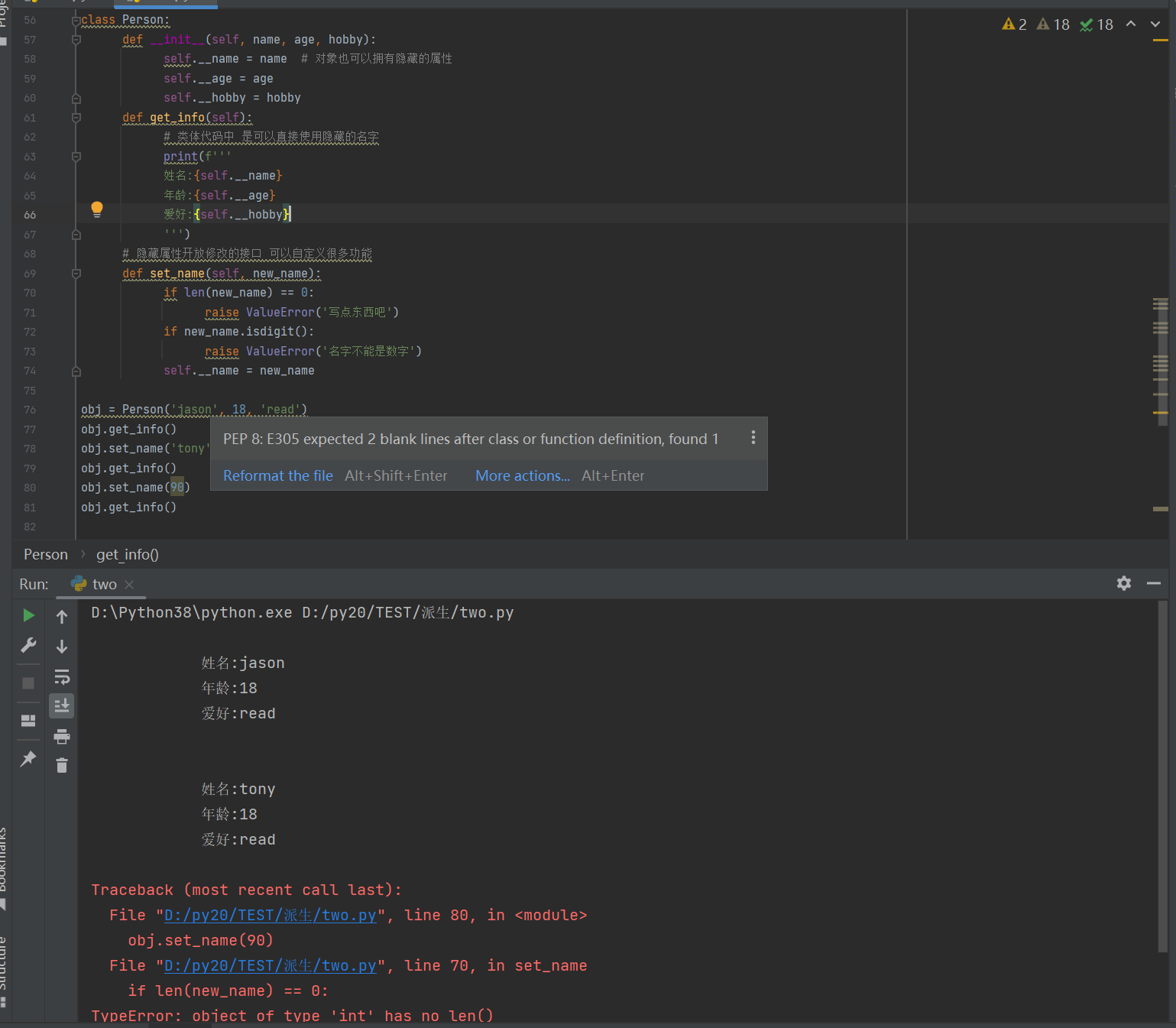Click the Run console vertical scrollbar

tap(1163, 776)
